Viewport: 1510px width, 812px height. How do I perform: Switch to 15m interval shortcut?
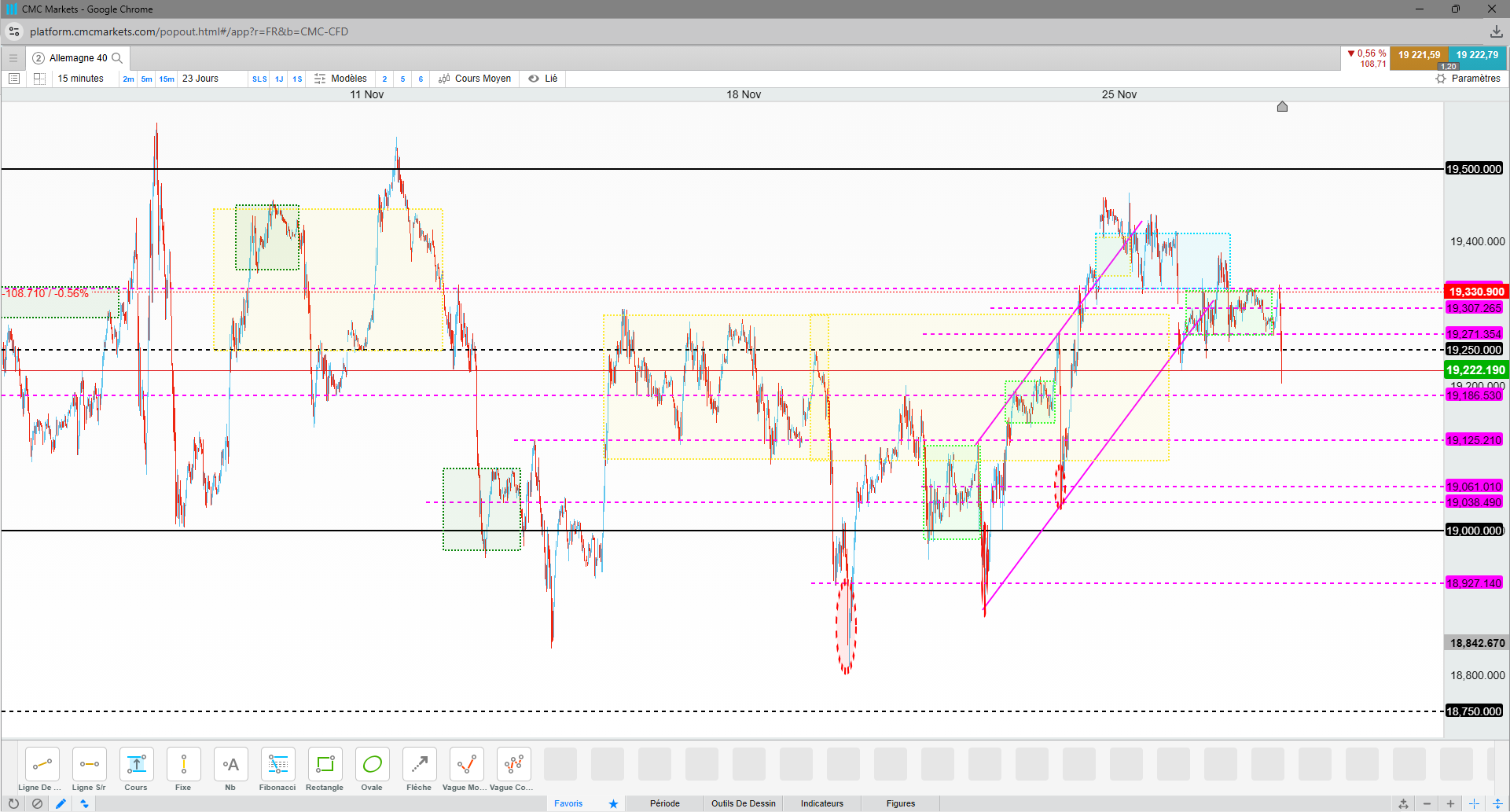tap(167, 79)
